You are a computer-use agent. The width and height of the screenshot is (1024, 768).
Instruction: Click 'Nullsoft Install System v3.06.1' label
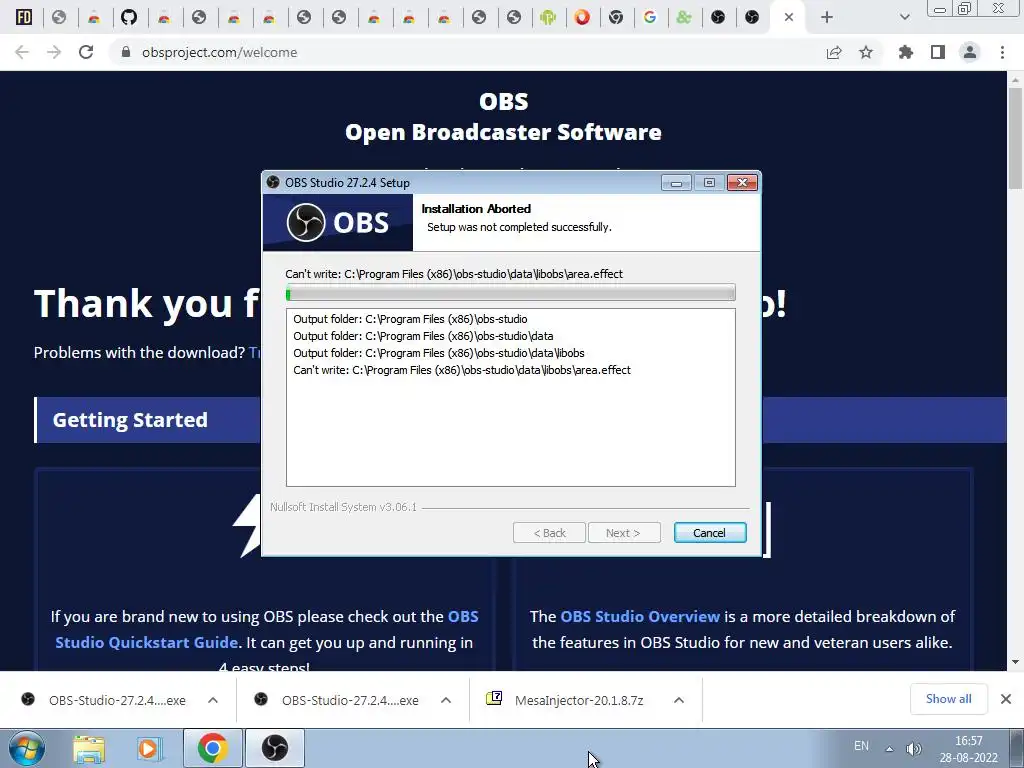tap(344, 507)
